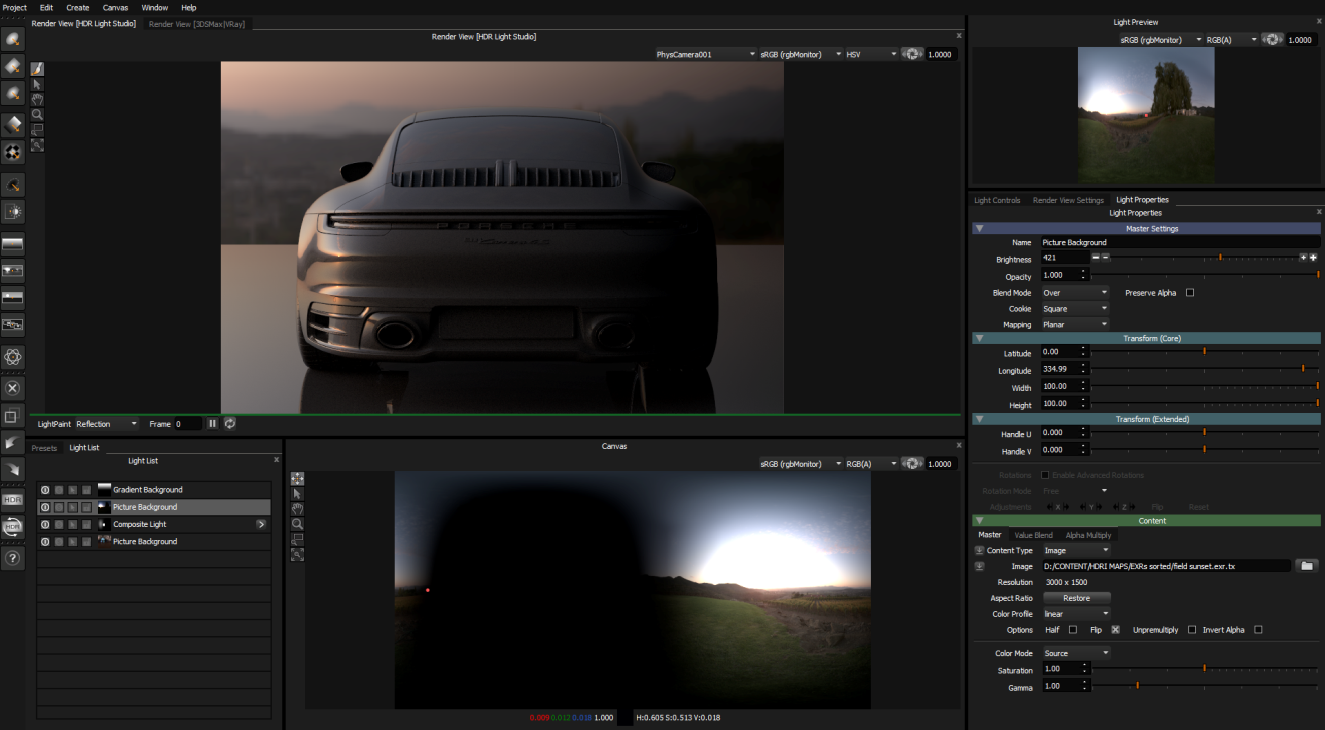Screen dimensions: 1325x730
Task: Toggle visibility of Composite Light
Action: (45, 524)
